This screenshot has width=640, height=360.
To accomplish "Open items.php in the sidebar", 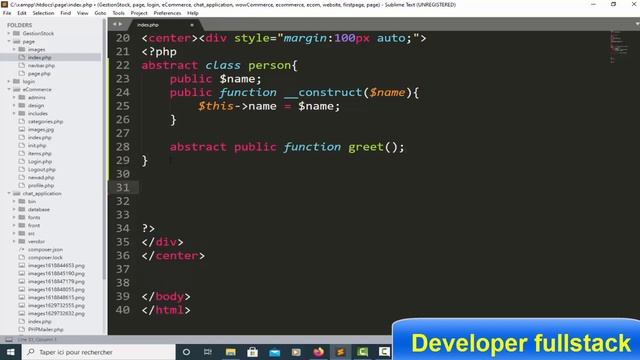I will [40, 153].
